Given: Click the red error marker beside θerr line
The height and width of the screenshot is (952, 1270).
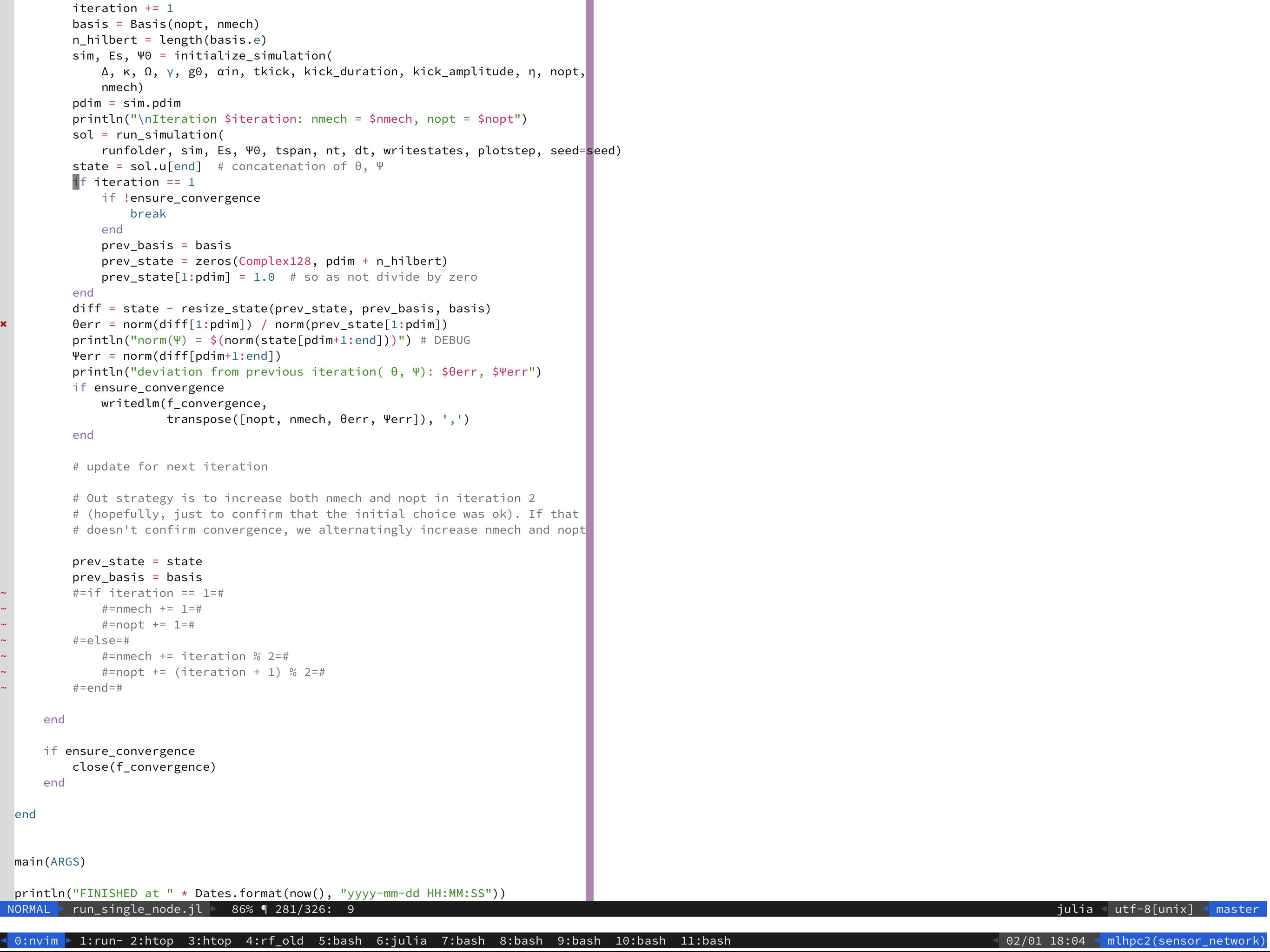Looking at the screenshot, I should coord(3,324).
